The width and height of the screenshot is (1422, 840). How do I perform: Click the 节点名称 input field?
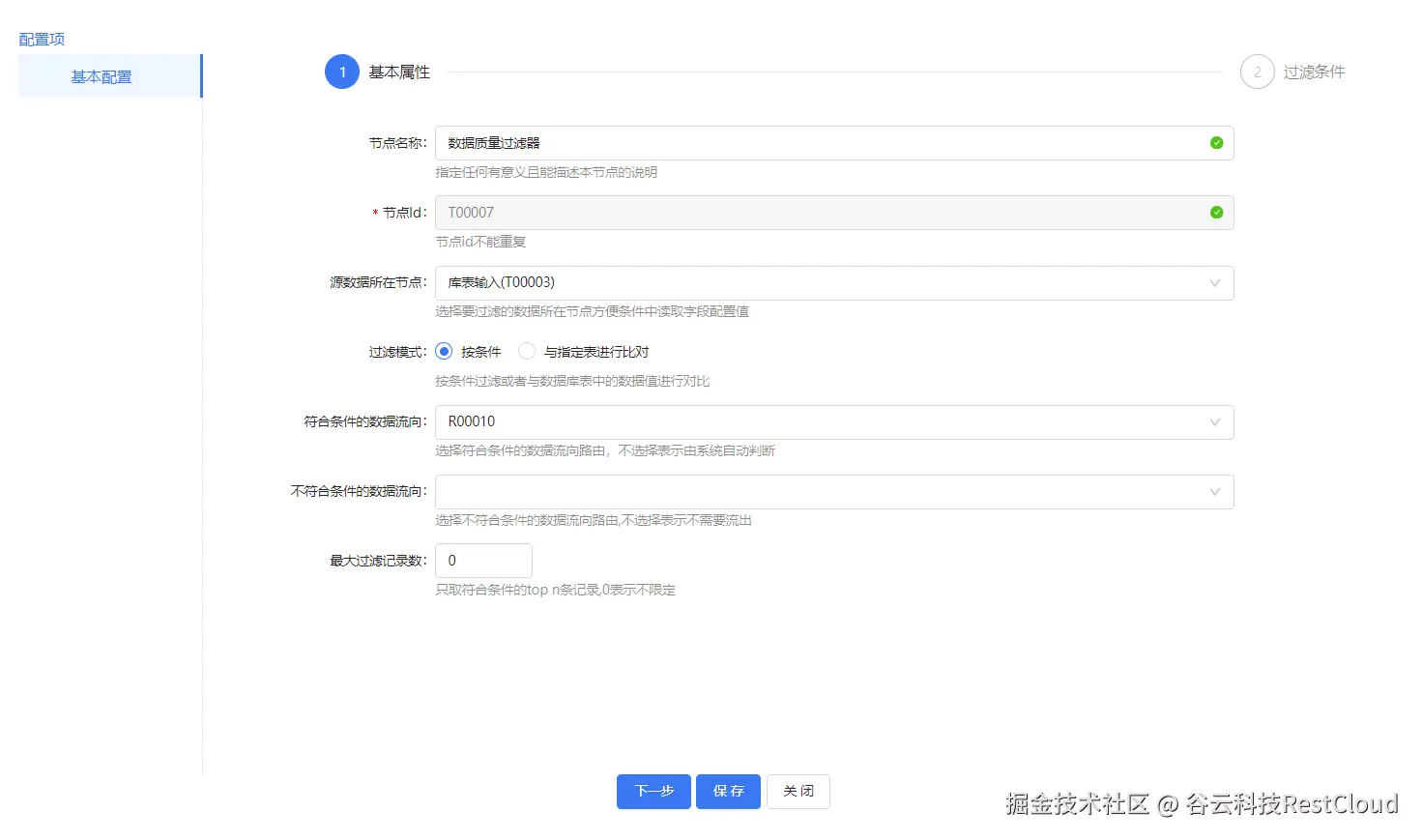point(834,143)
